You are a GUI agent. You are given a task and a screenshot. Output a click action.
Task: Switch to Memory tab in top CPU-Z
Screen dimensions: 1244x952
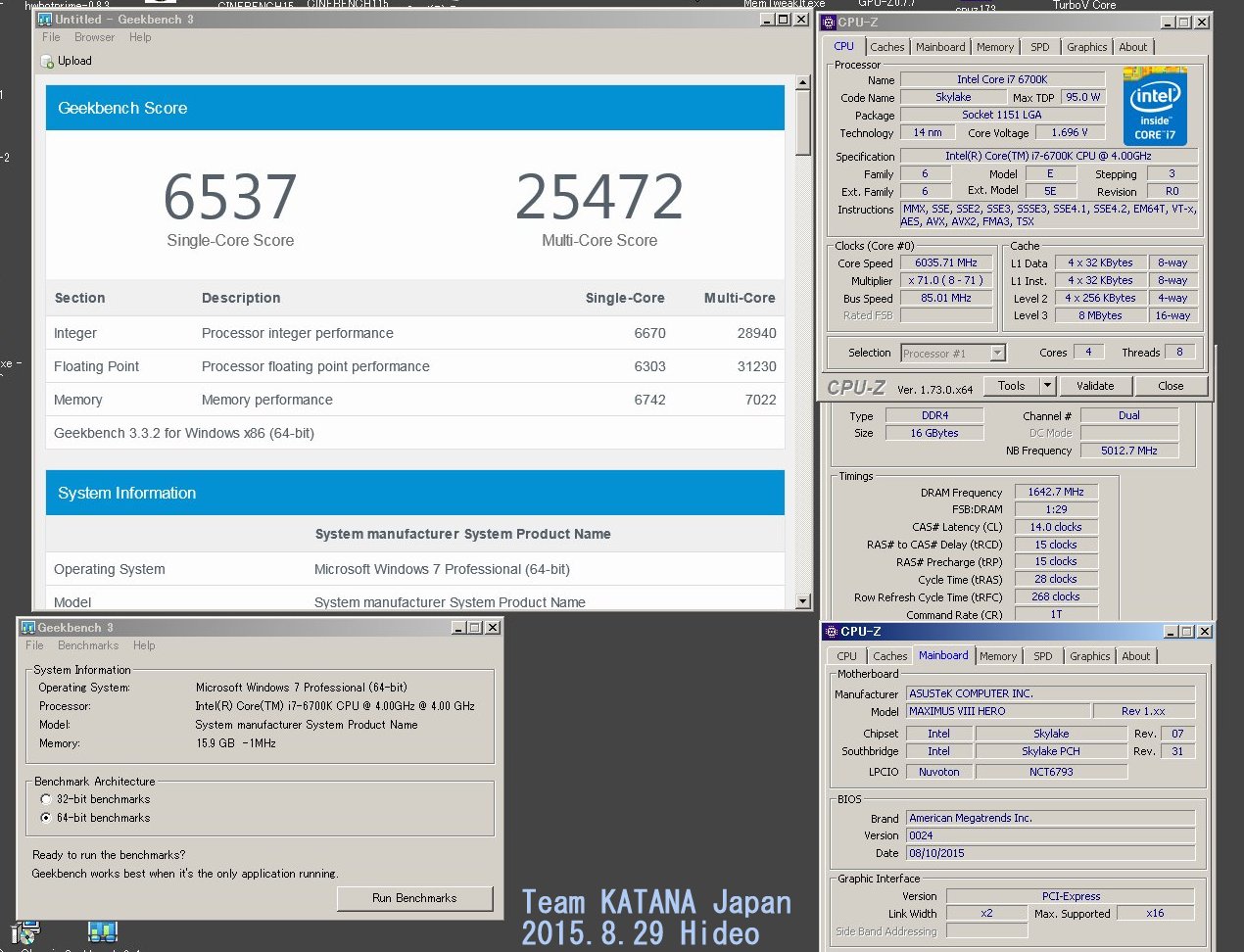pos(995,47)
